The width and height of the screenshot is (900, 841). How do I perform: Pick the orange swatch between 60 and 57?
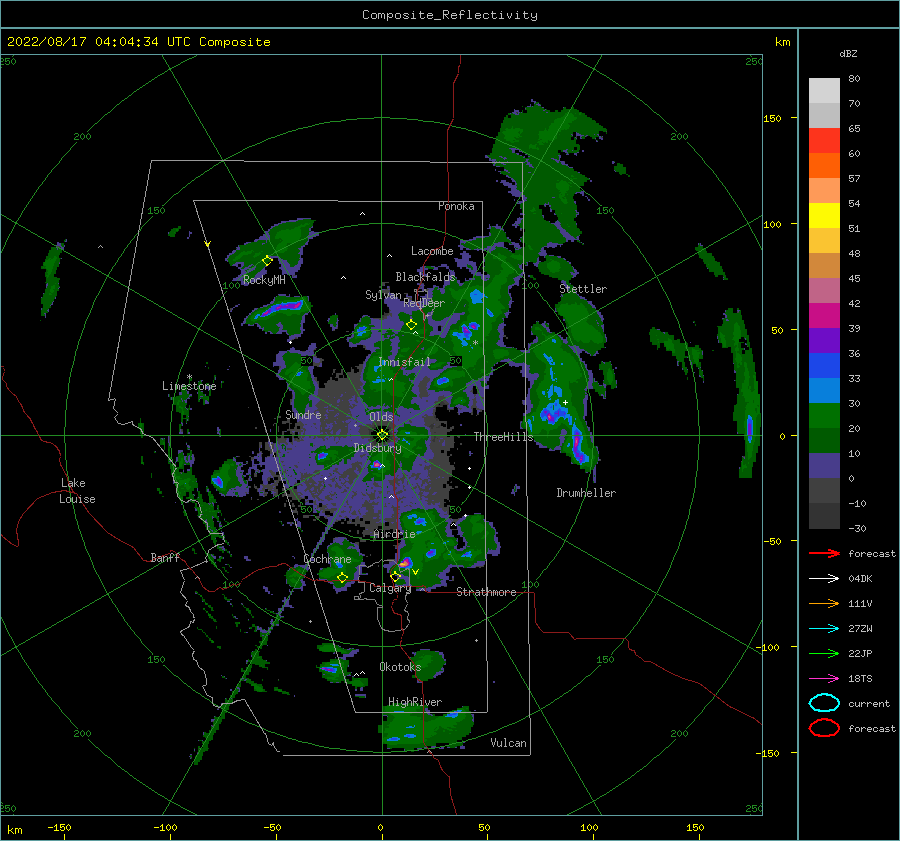click(x=824, y=166)
